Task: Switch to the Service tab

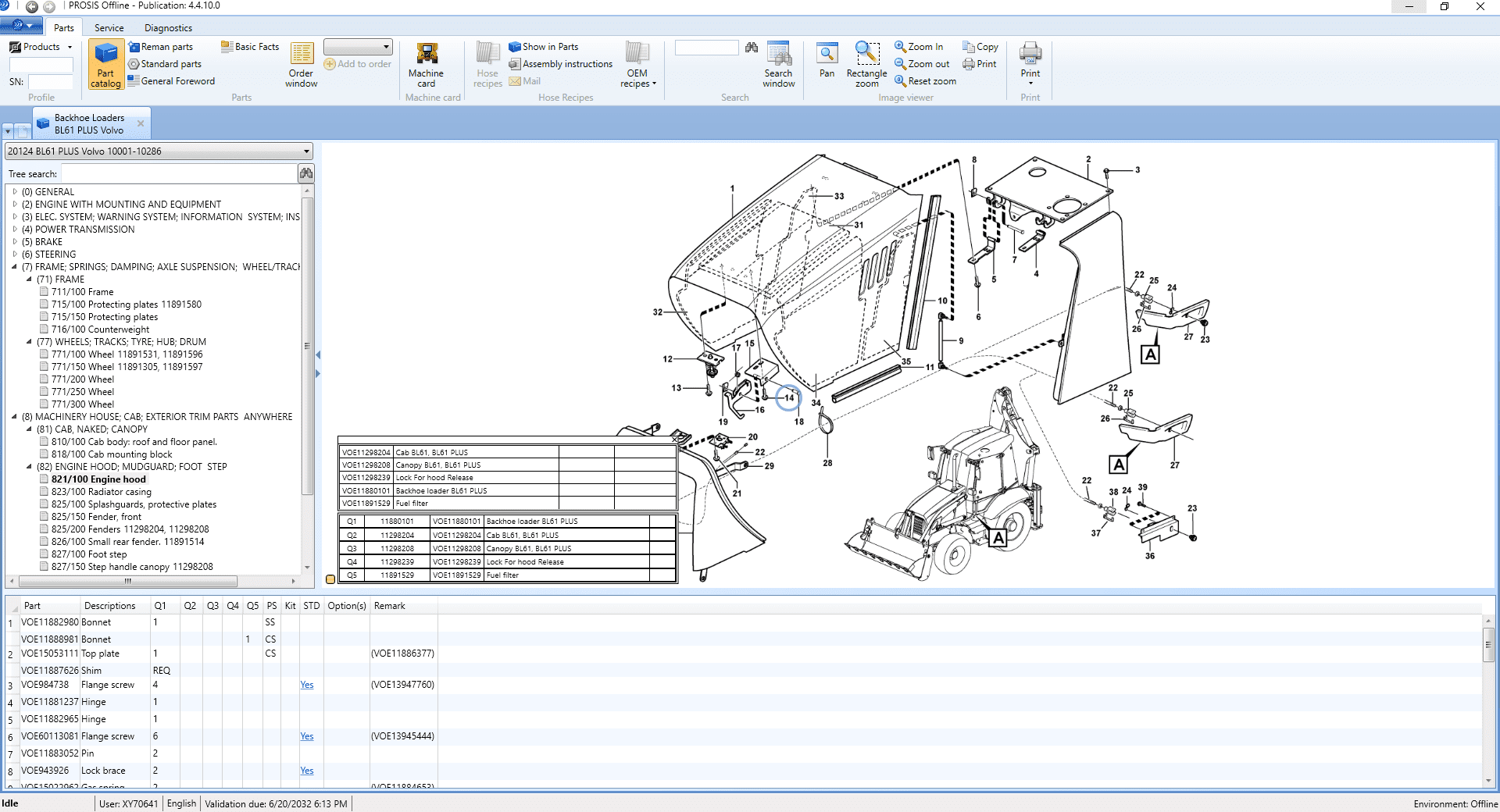Action: (x=109, y=28)
